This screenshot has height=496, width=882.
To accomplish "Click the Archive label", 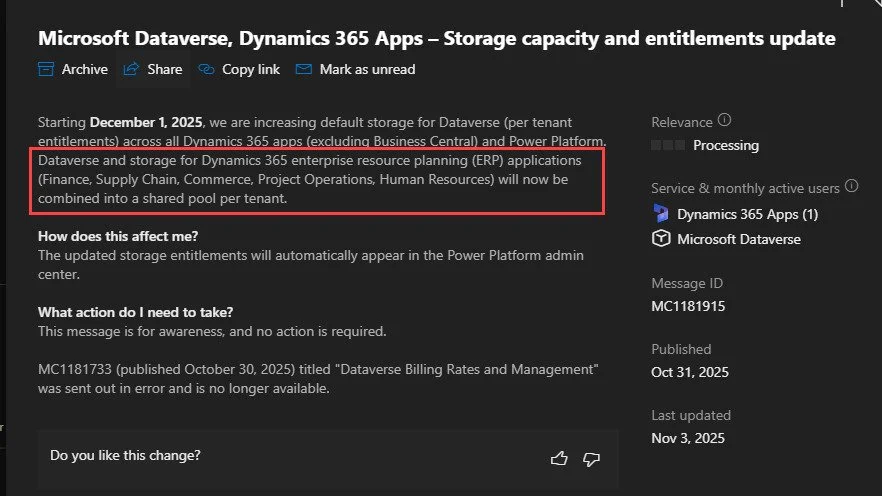I will 84,69.
